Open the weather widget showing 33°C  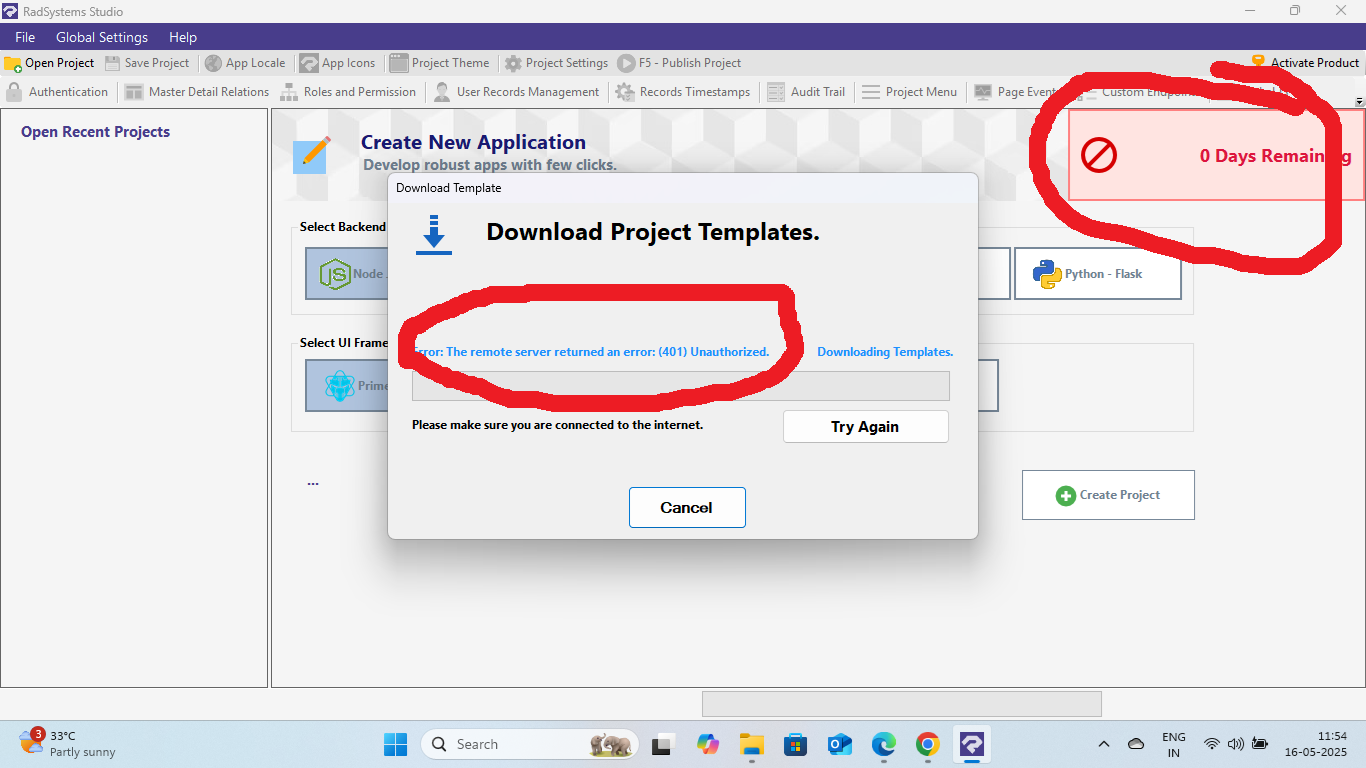coord(68,744)
